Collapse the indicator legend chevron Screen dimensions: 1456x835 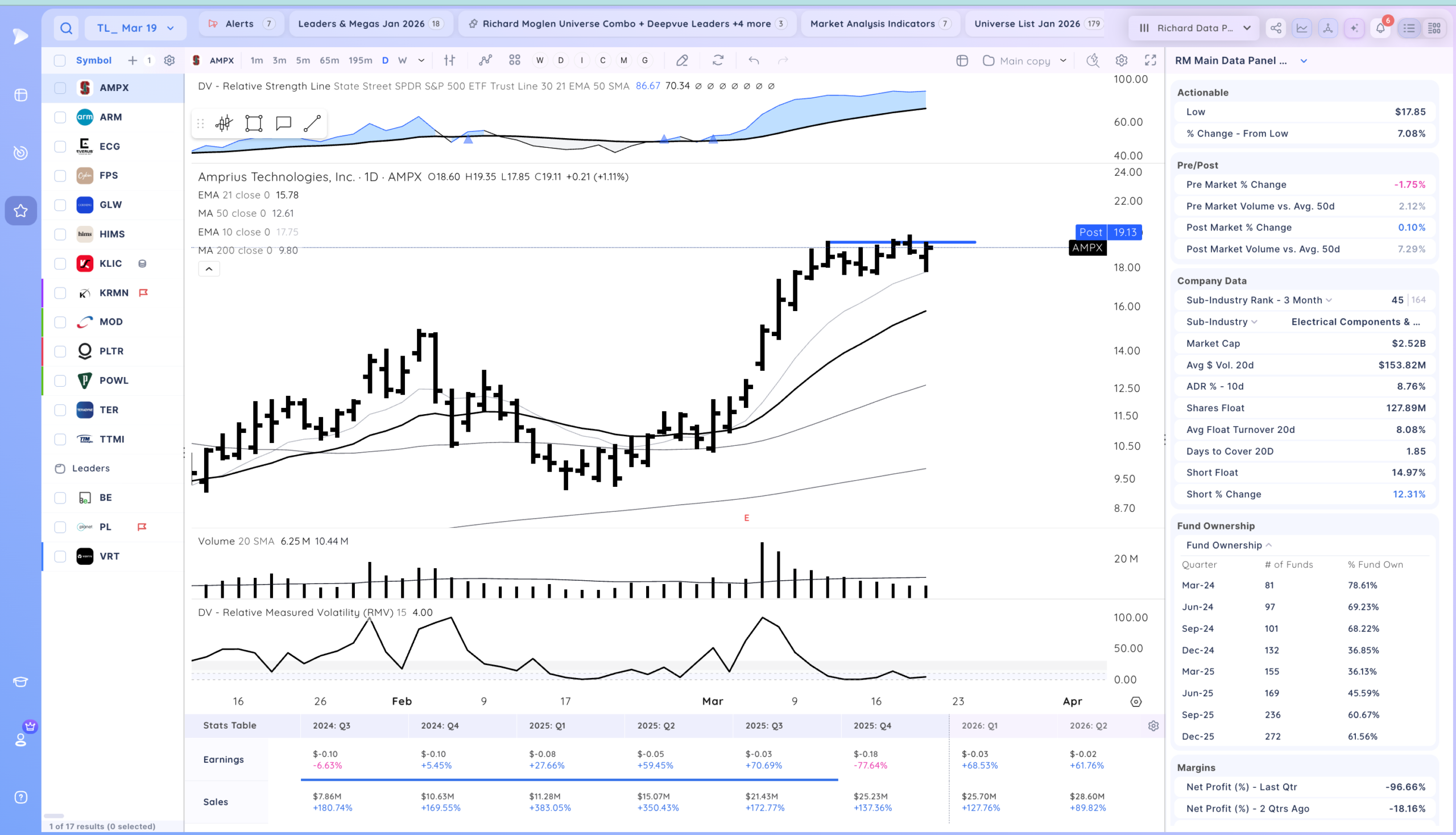click(x=209, y=268)
